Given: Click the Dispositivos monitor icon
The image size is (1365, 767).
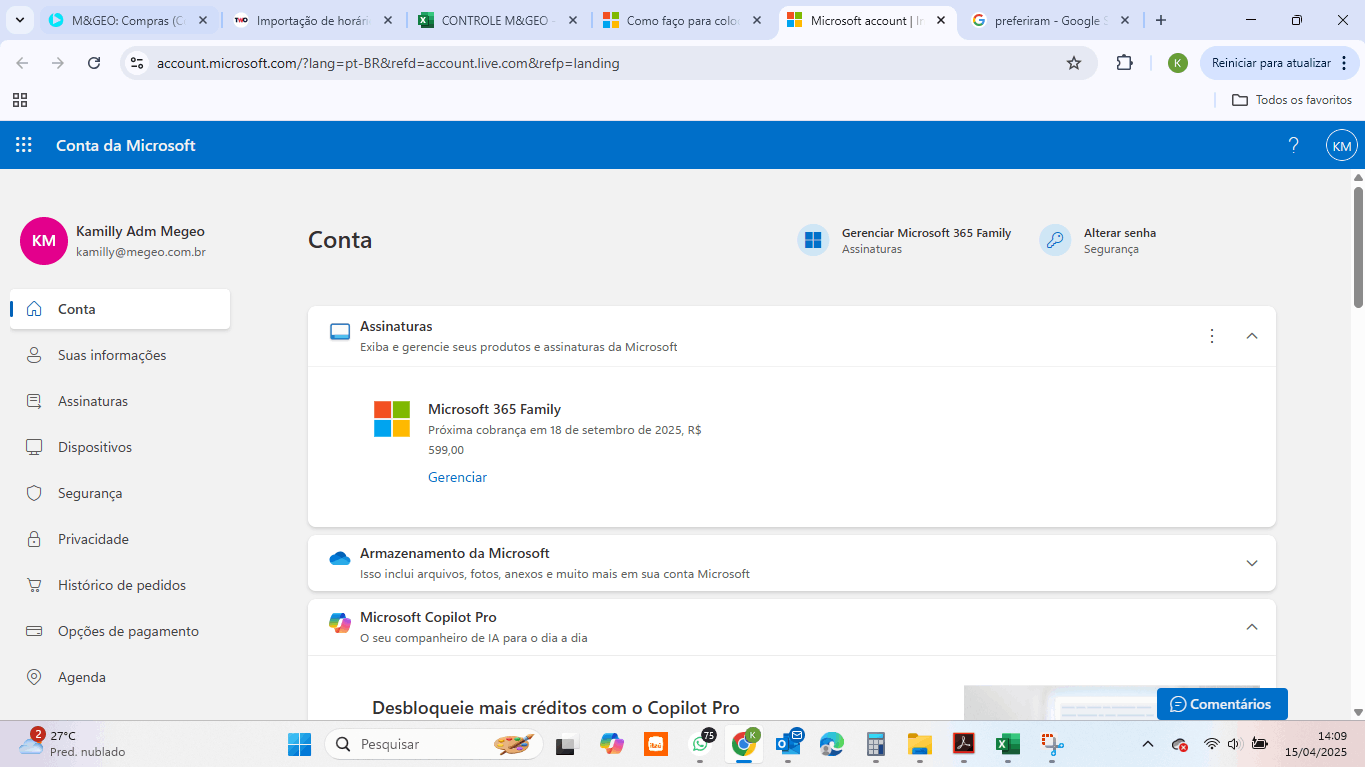Looking at the screenshot, I should [x=34, y=447].
